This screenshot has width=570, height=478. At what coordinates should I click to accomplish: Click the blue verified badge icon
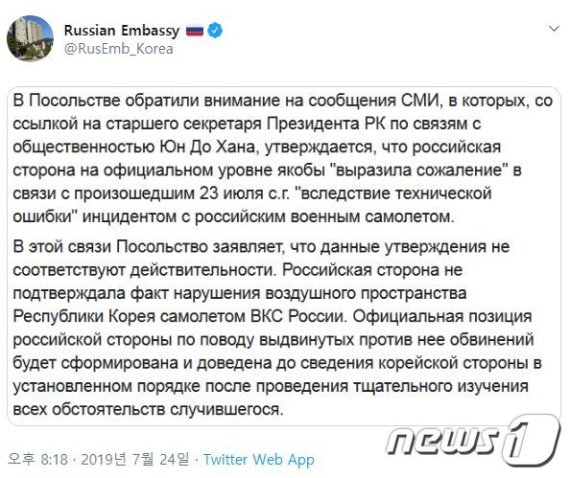[x=215, y=31]
